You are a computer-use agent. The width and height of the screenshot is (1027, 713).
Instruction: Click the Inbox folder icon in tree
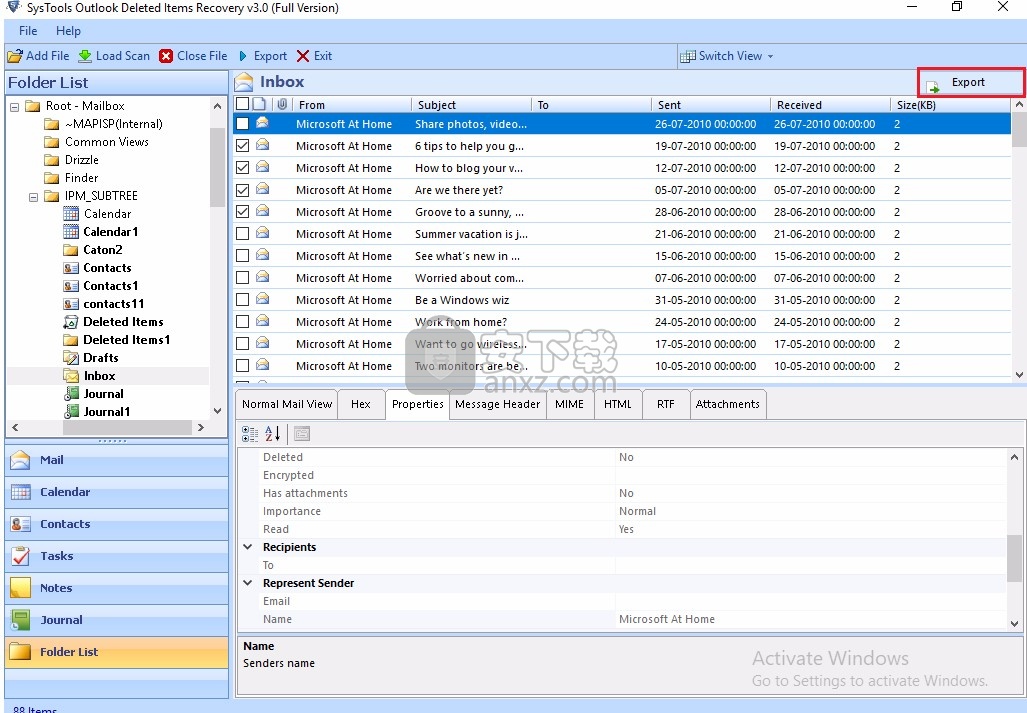click(71, 376)
